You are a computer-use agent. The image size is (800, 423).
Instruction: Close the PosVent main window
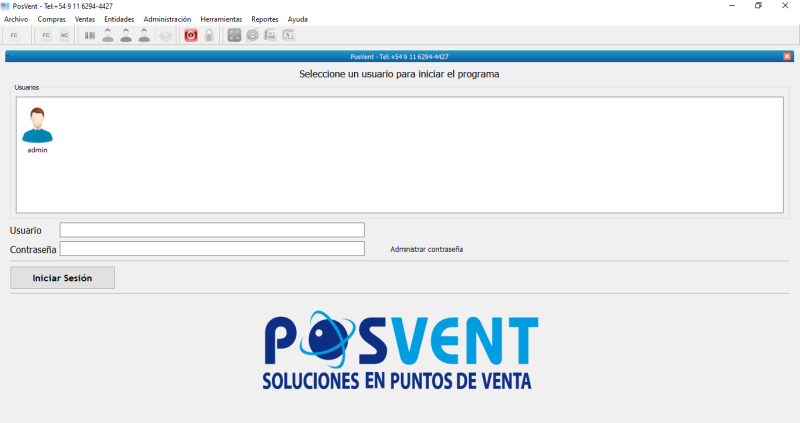pyautogui.click(x=785, y=6)
